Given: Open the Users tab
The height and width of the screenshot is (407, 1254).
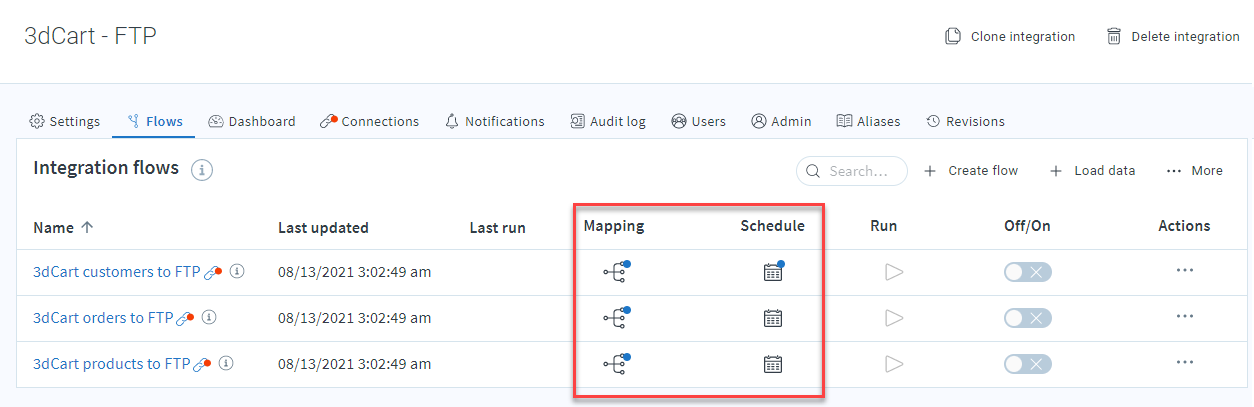Looking at the screenshot, I should point(698,121).
